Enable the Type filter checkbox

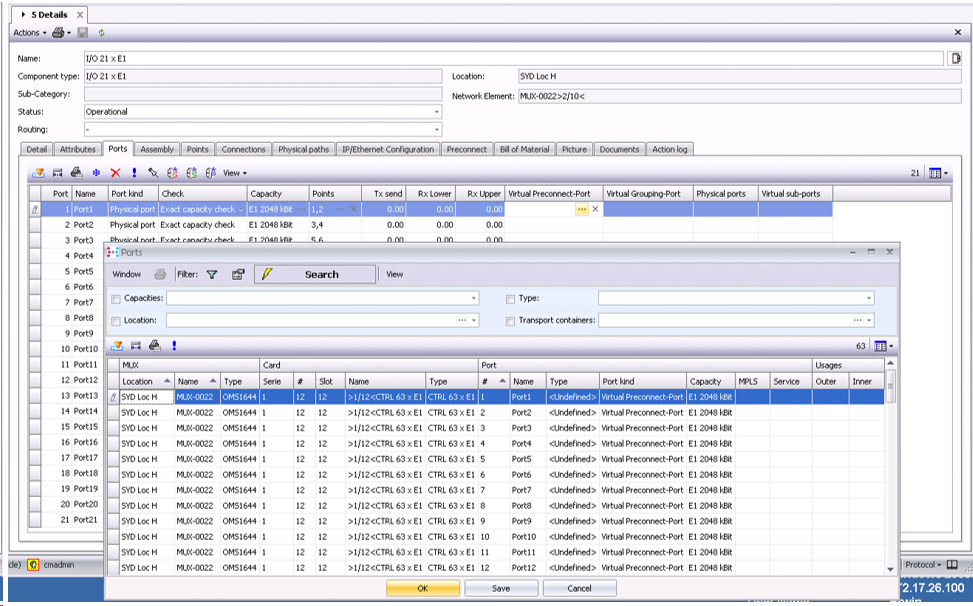pos(510,299)
